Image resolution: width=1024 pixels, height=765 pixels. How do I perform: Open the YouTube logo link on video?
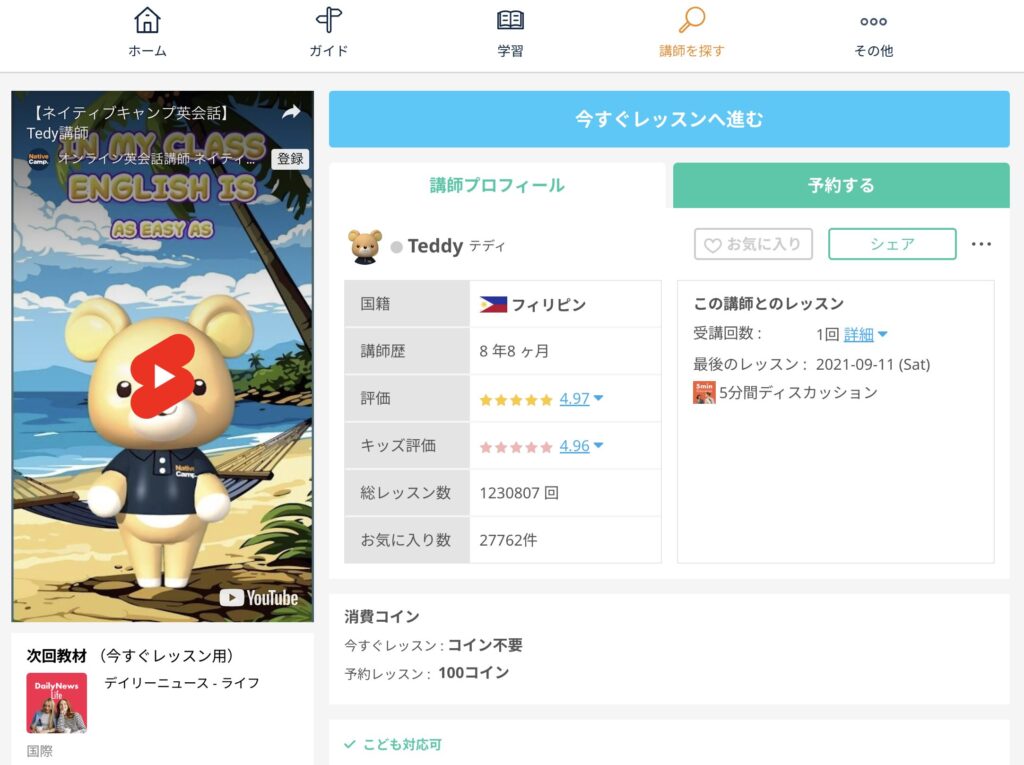259,598
